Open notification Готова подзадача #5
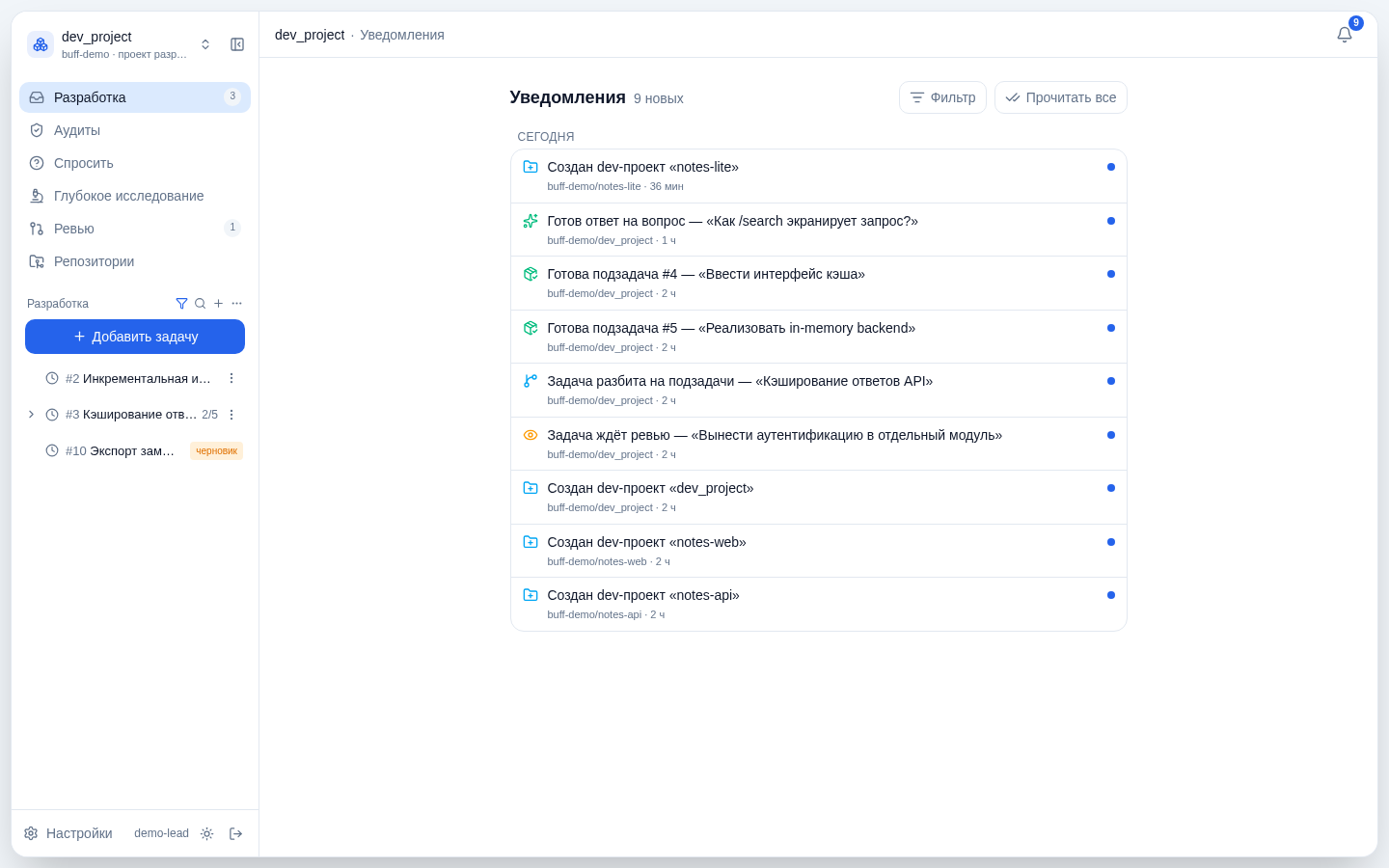 point(819,337)
